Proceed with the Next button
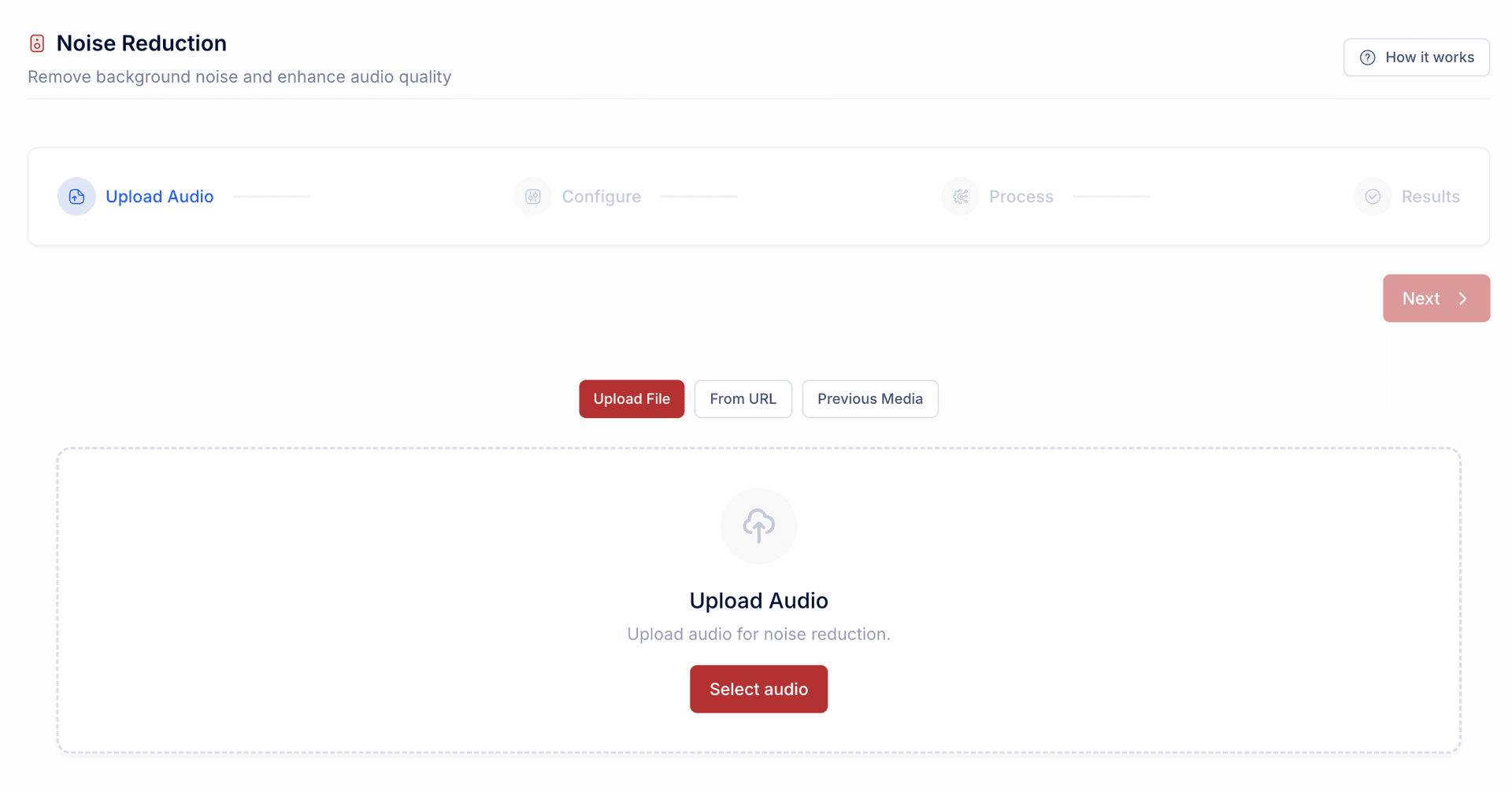Viewport: 1512px width, 792px height. (x=1436, y=298)
